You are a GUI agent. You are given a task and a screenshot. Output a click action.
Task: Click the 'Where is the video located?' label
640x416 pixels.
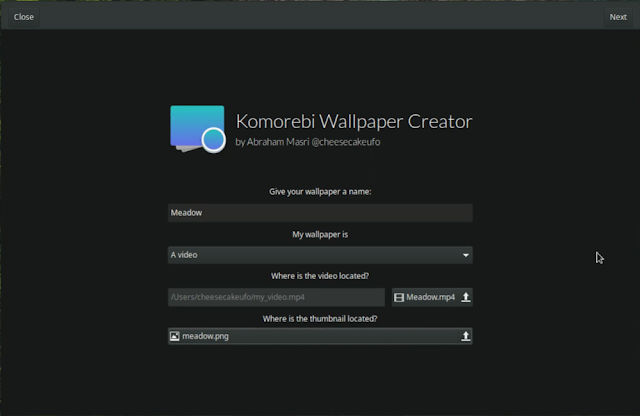(x=320, y=276)
